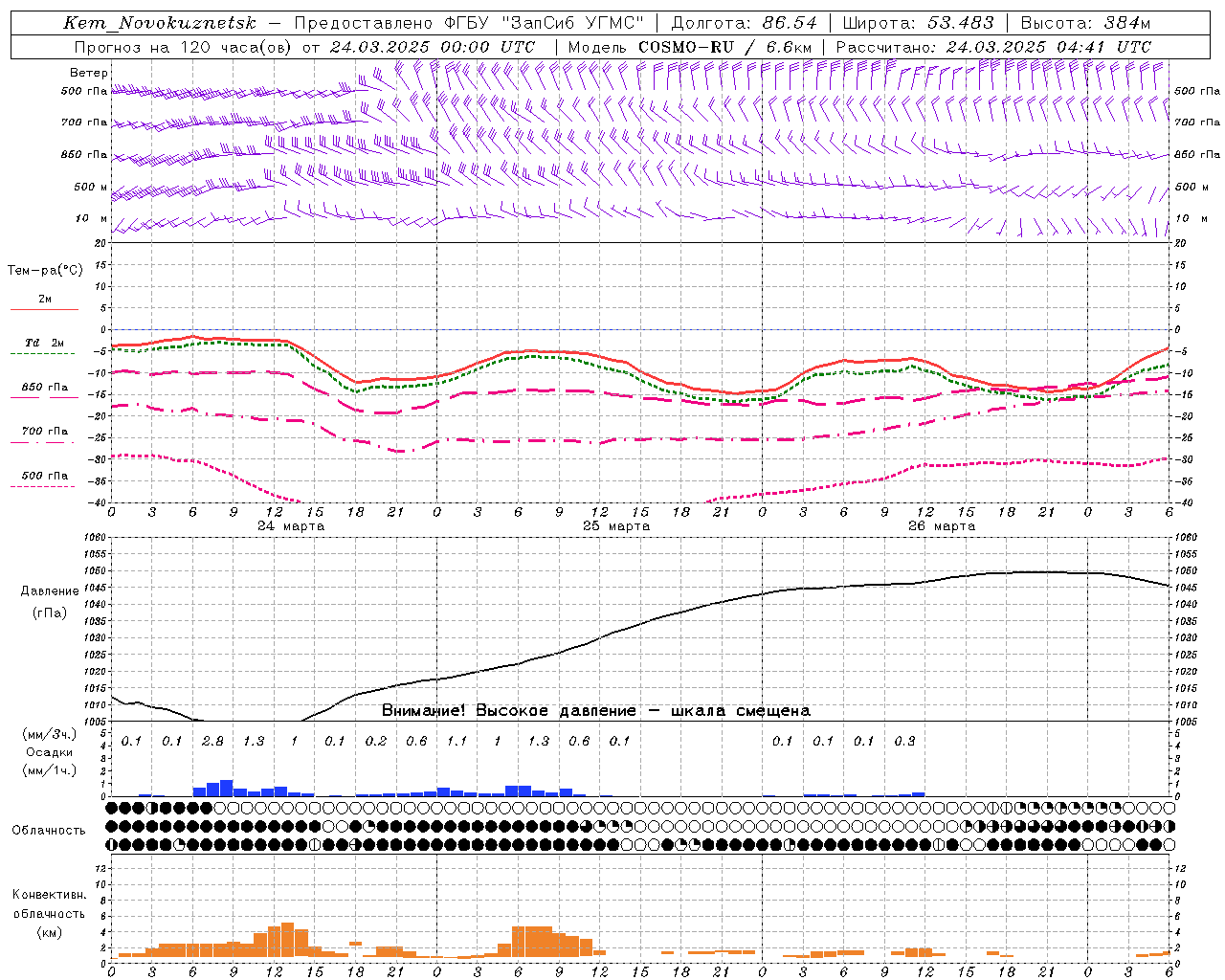Click the 24 марта date label
The height and width of the screenshot is (980, 1225).
[291, 526]
